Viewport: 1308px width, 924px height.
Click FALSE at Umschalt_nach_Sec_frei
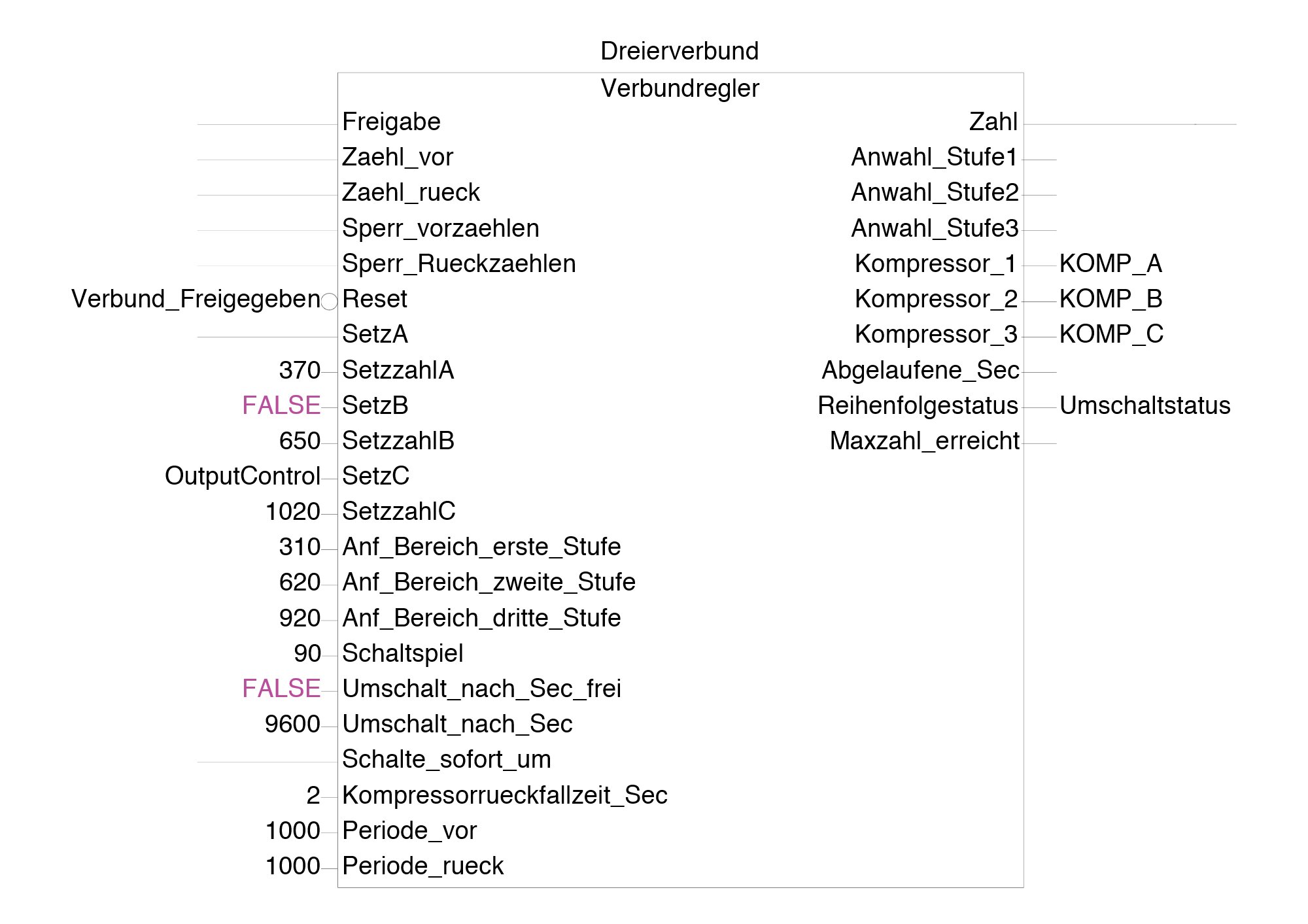point(281,689)
